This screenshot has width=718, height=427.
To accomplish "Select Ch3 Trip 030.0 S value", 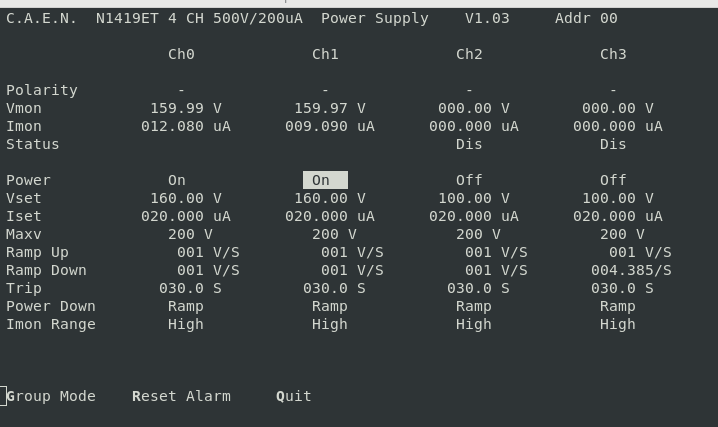I will coord(622,288).
